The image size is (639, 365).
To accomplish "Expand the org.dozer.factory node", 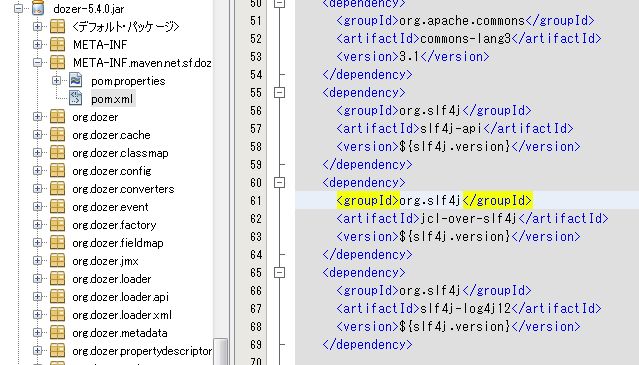I will 37,224.
